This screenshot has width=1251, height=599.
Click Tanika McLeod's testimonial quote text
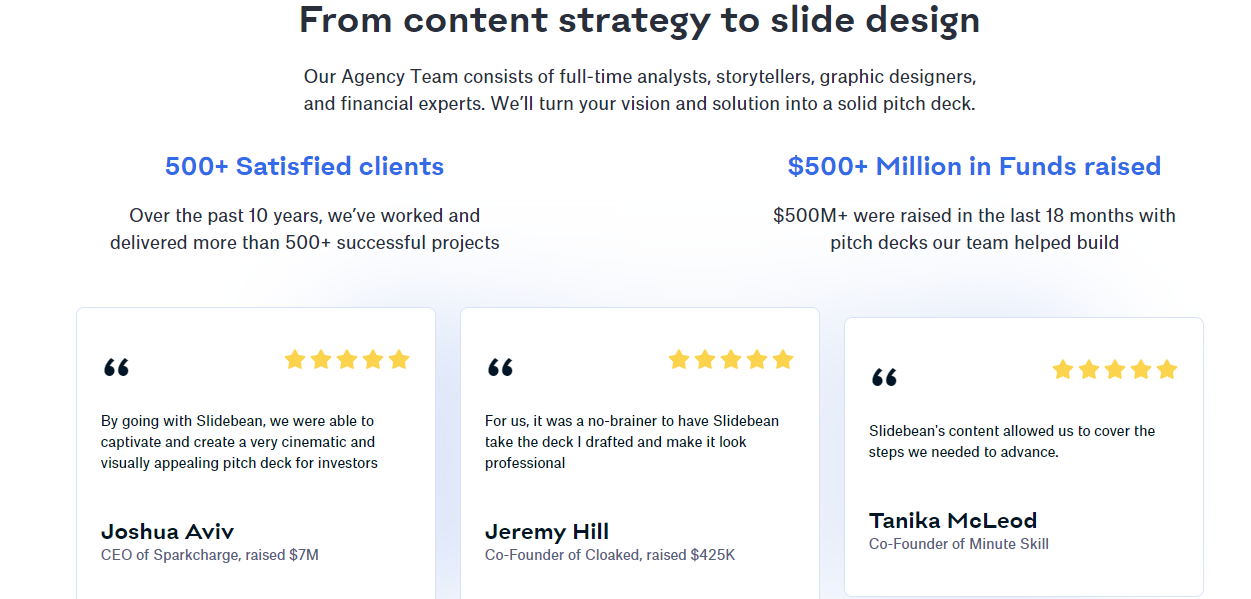[1012, 441]
